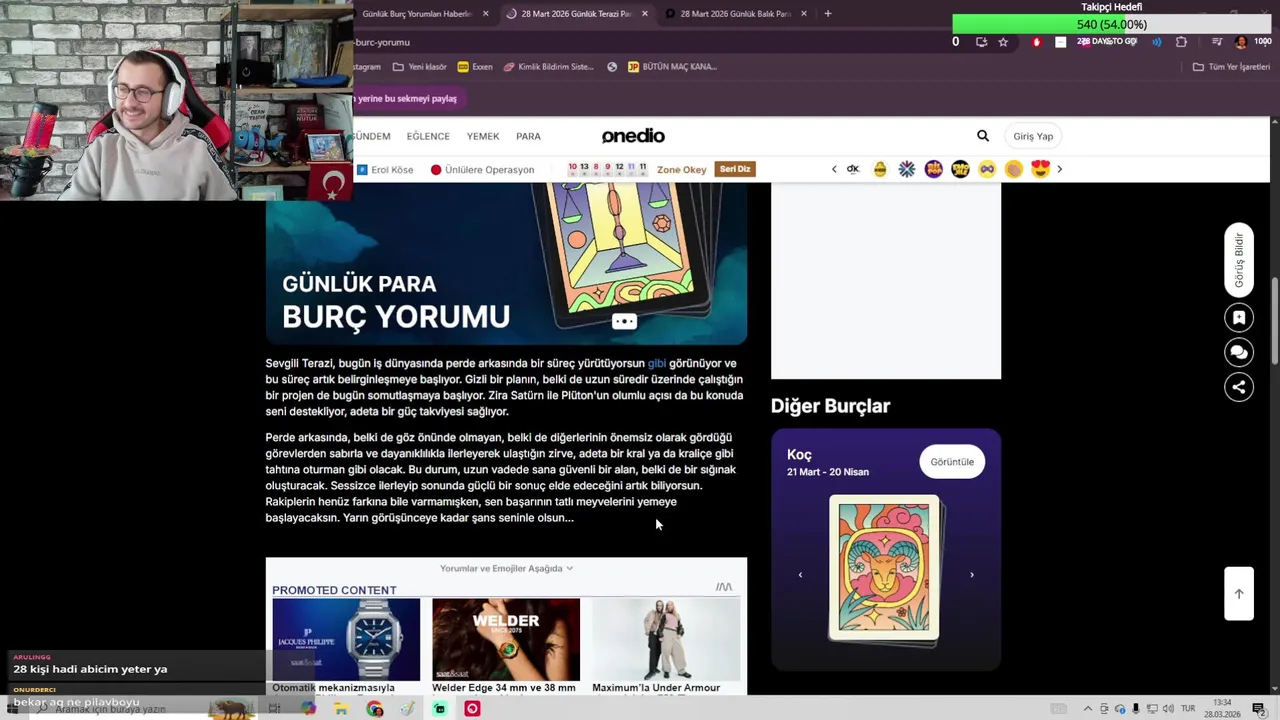Image resolution: width=1280 pixels, height=720 pixels.
Task: Open 'Erol Köse' topic link
Action: coord(385,170)
